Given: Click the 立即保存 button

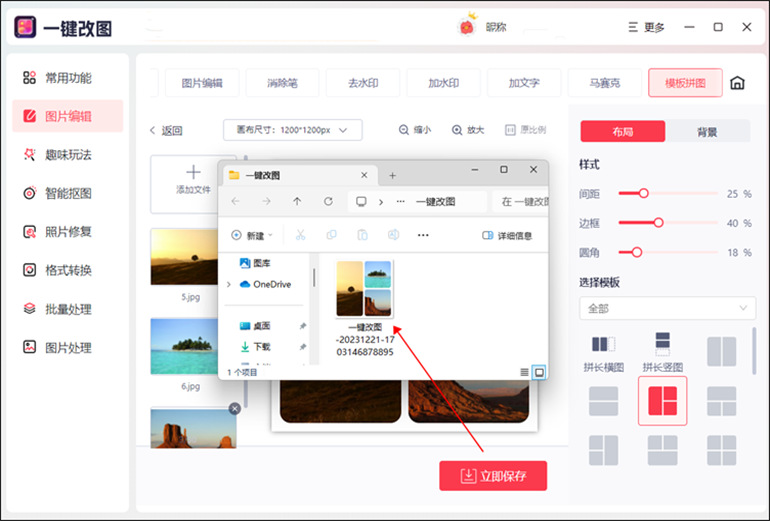Looking at the screenshot, I should coord(493,475).
